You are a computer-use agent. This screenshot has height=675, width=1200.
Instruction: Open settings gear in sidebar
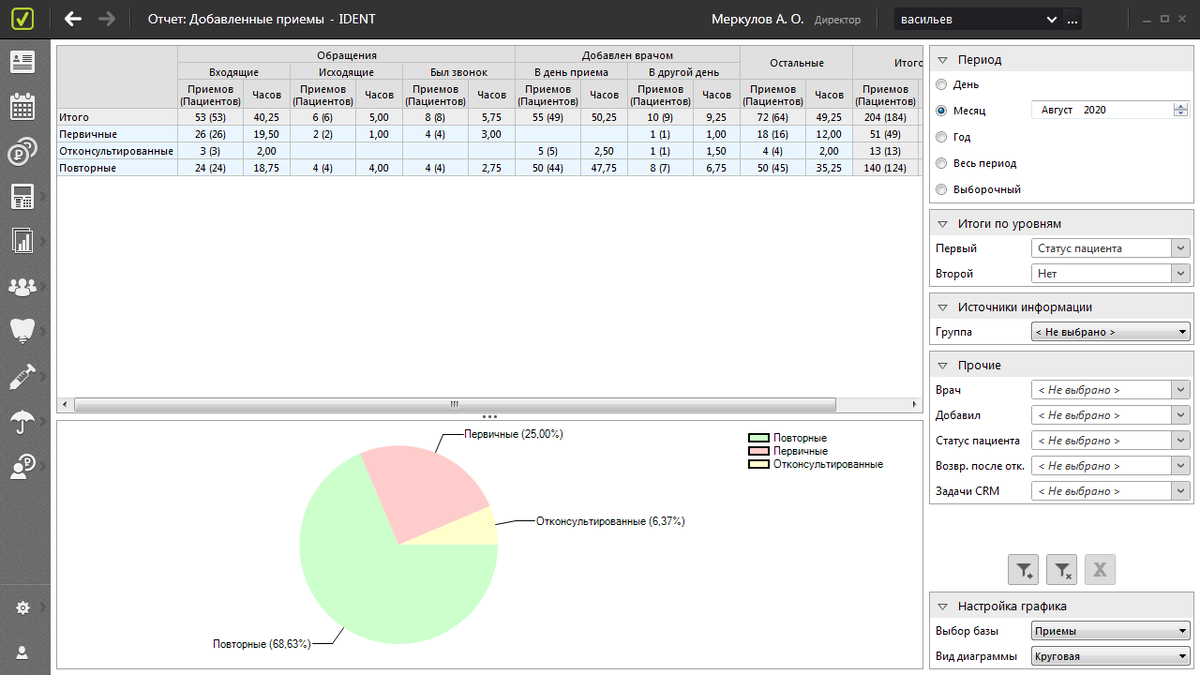22,608
